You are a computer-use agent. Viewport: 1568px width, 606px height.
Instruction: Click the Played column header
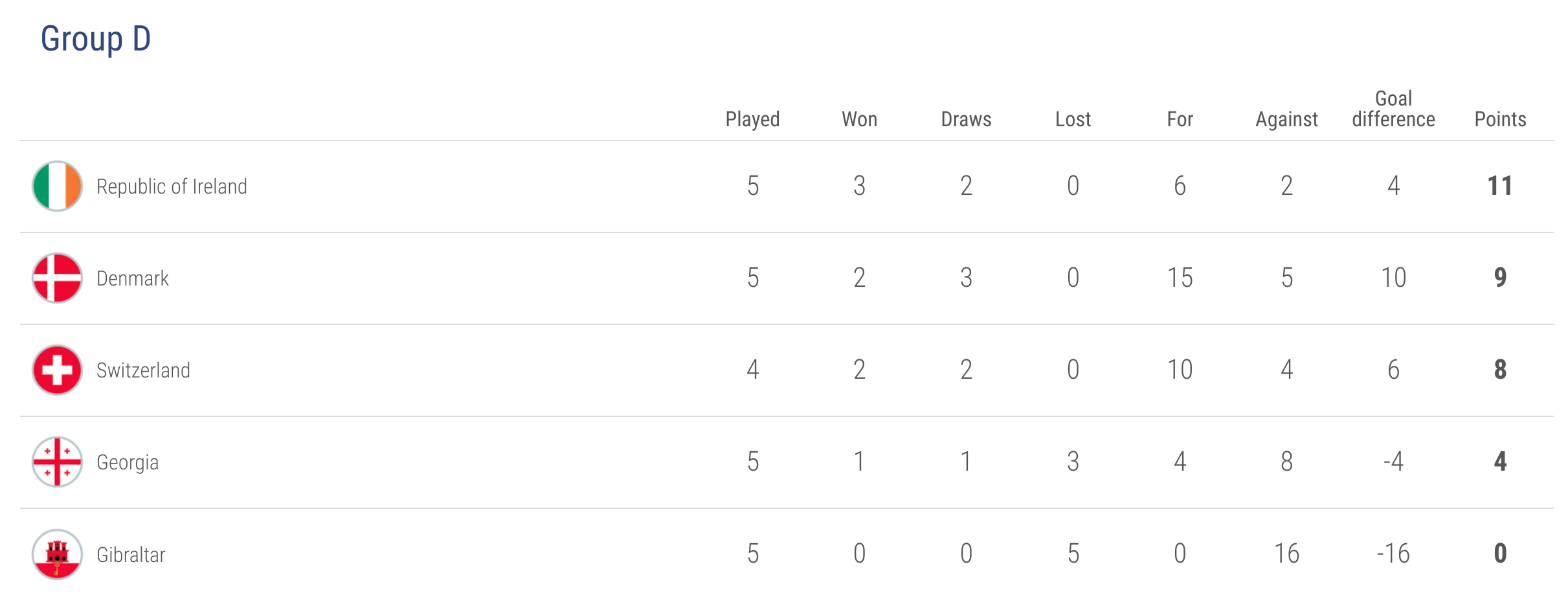point(752,120)
